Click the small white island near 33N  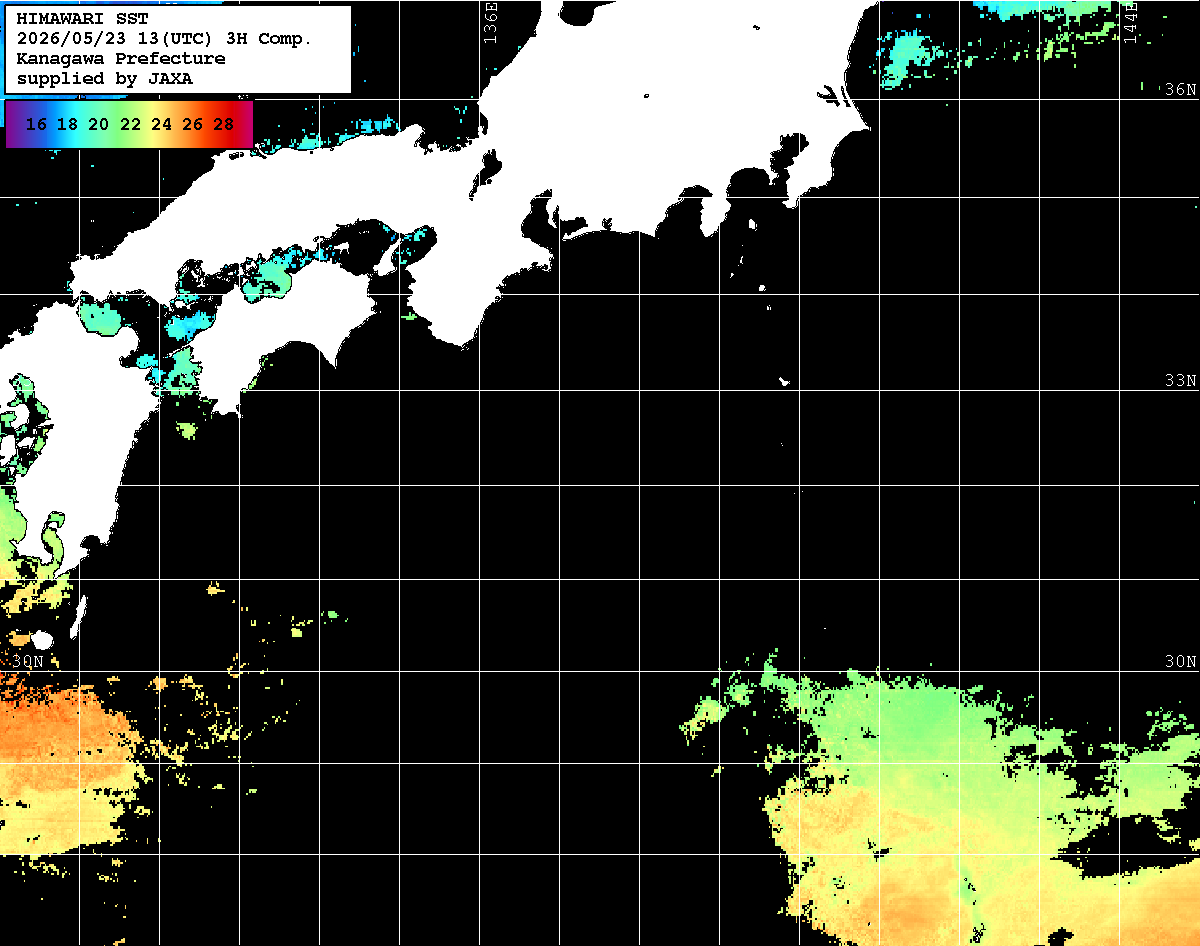784,381
